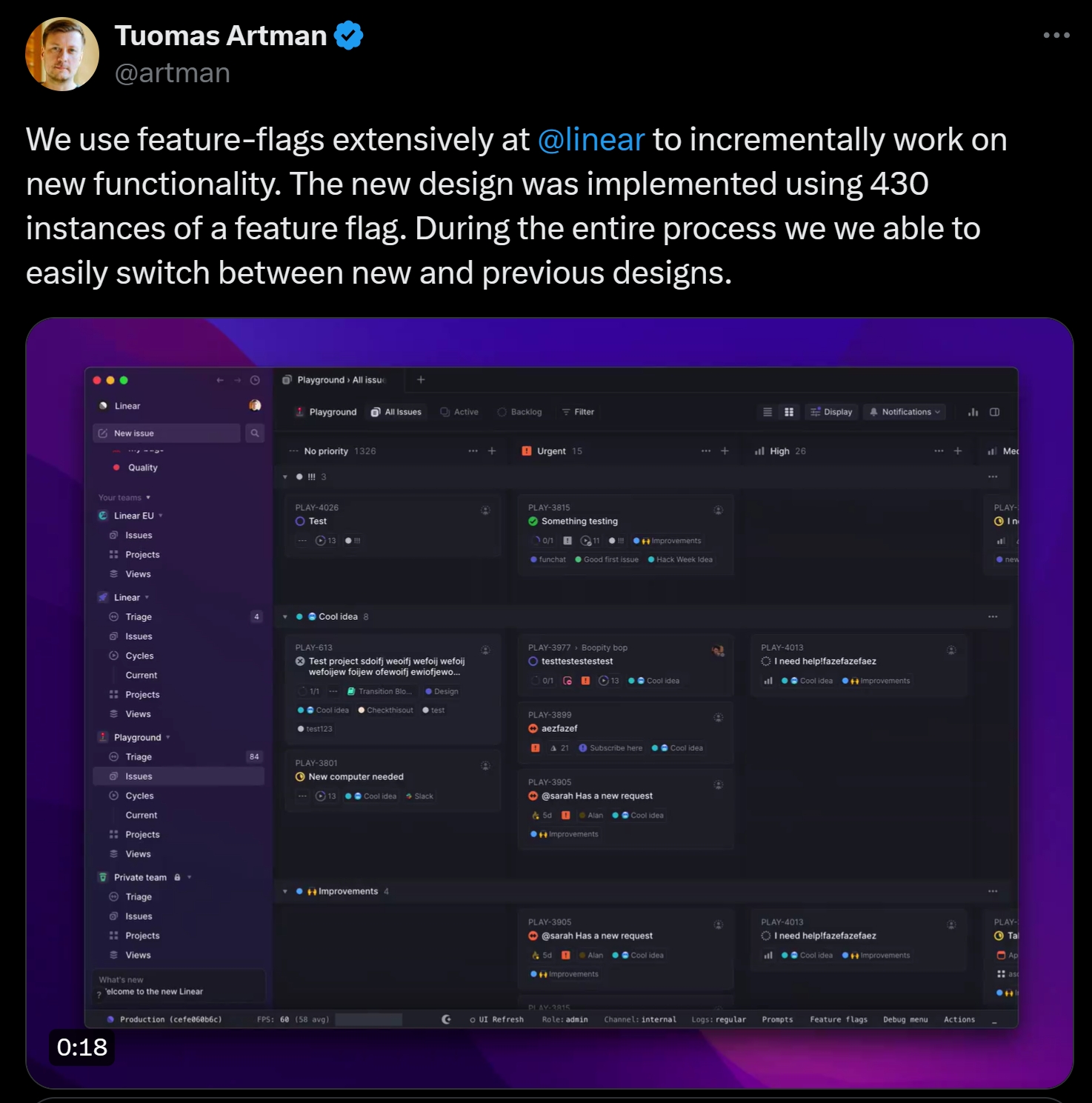Toggle status of New computer needed

coord(300,777)
